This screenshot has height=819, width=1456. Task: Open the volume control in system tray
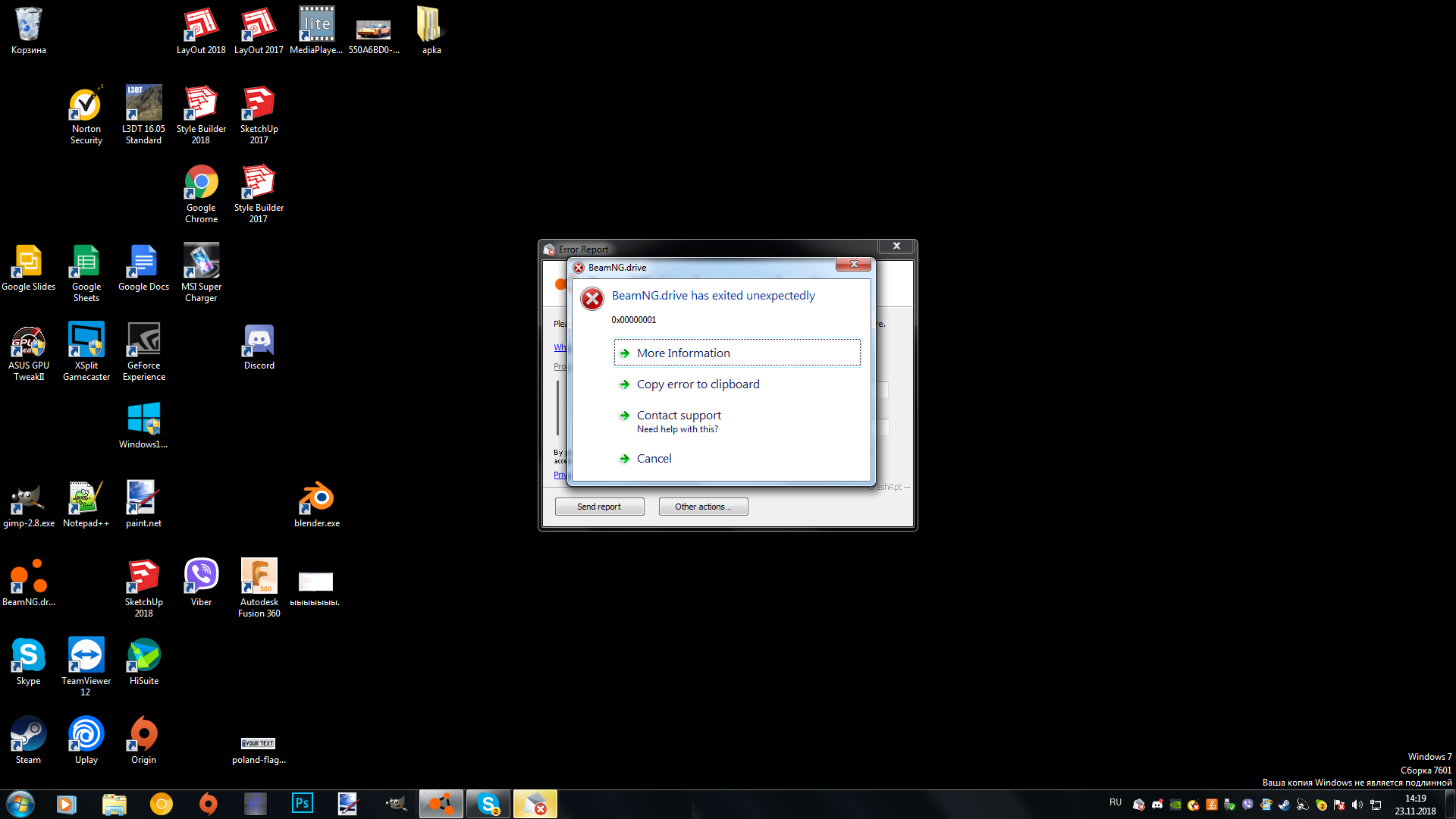point(1357,805)
